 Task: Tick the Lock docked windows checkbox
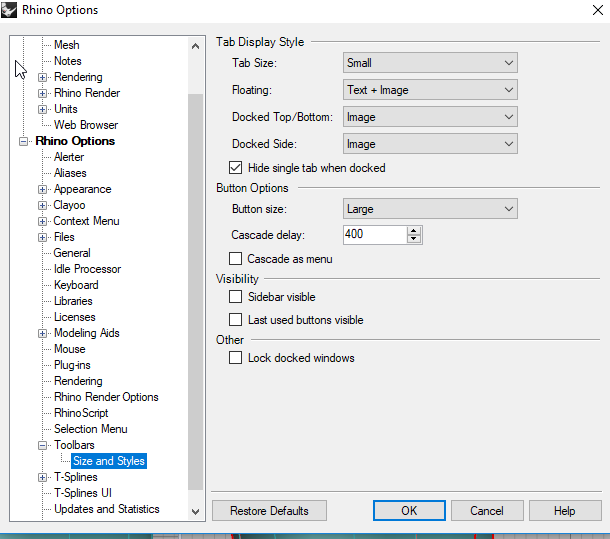pos(236,358)
